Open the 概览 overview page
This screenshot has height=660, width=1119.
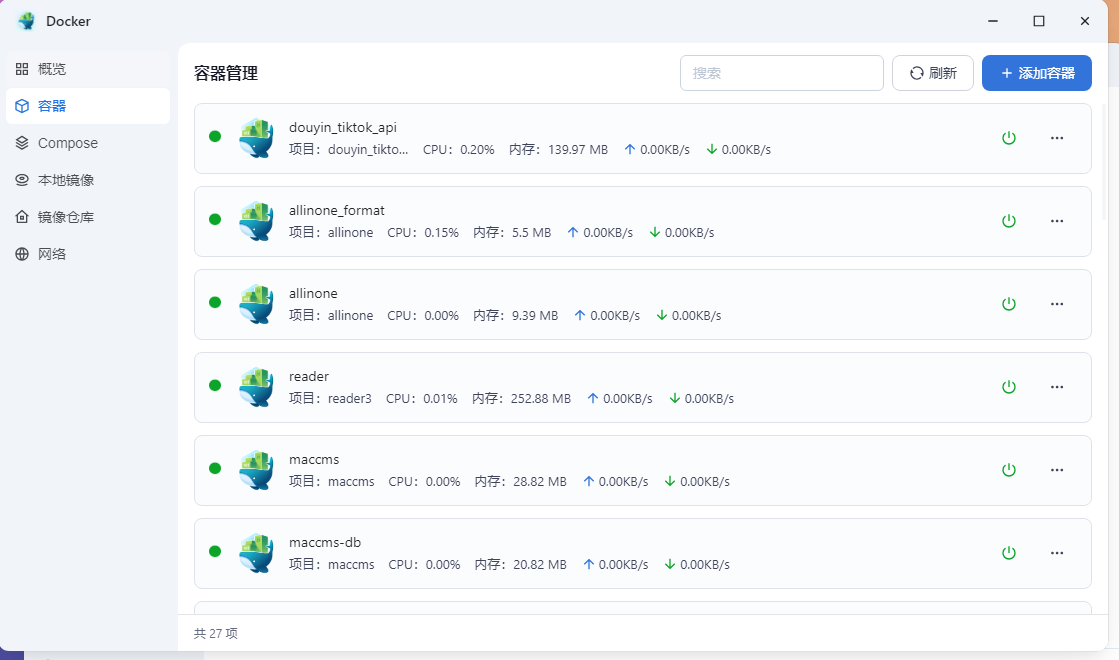coord(88,69)
